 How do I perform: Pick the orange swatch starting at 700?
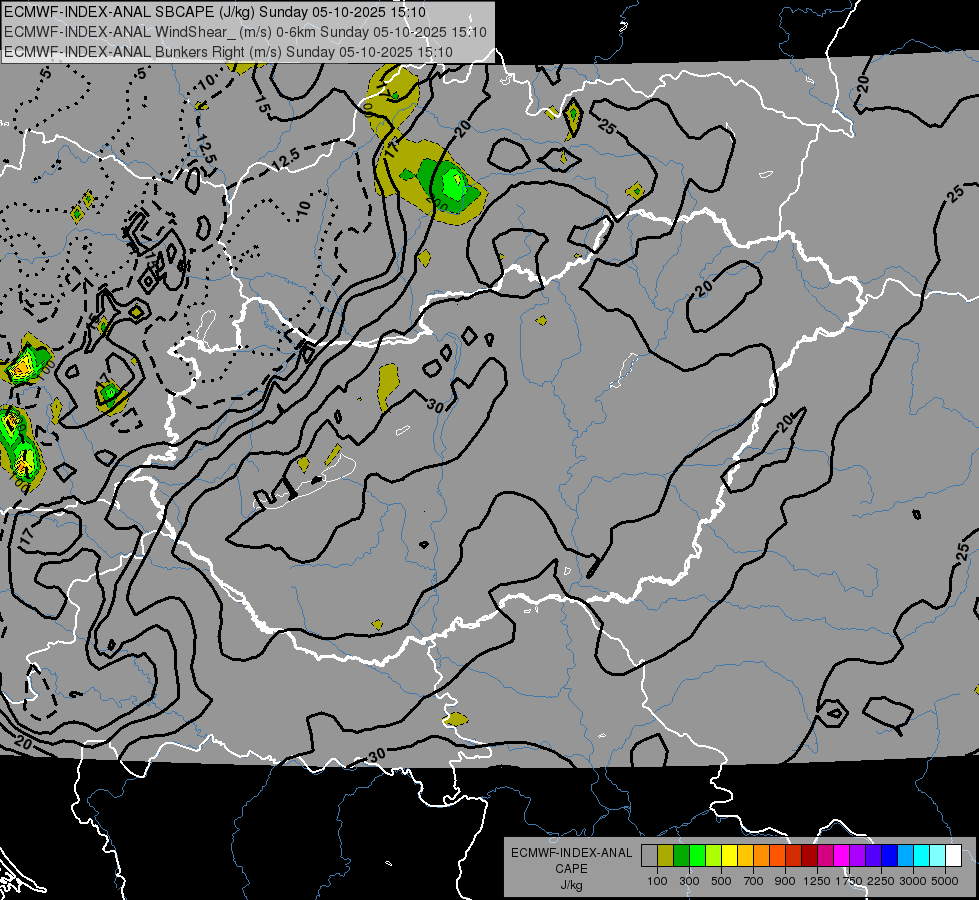pos(761,855)
